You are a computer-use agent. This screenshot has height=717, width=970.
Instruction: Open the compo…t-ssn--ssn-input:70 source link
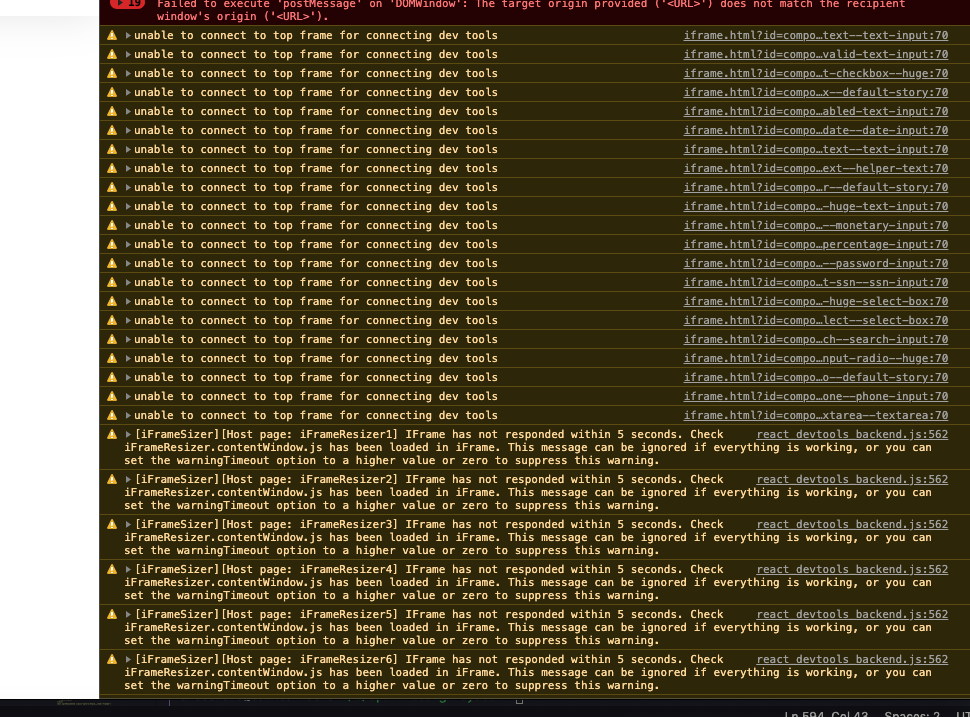coord(815,282)
